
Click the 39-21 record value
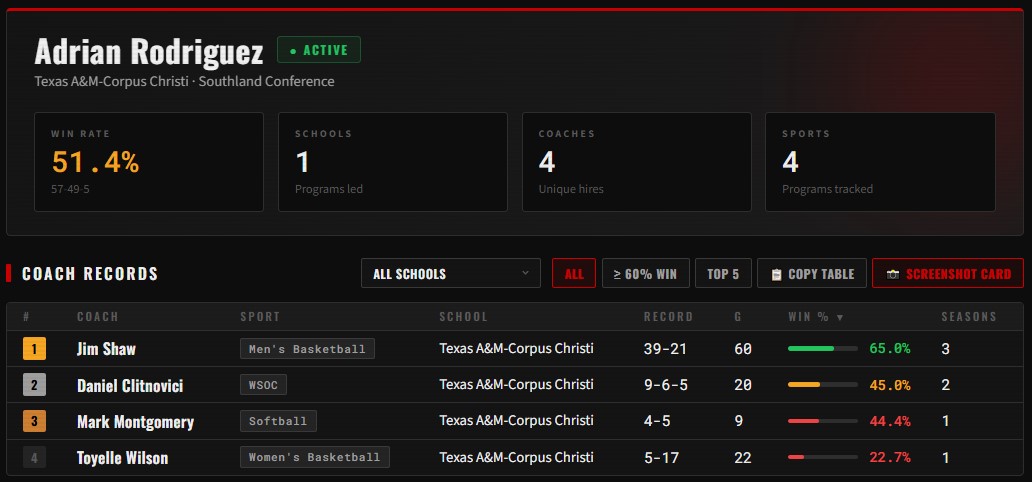665,349
